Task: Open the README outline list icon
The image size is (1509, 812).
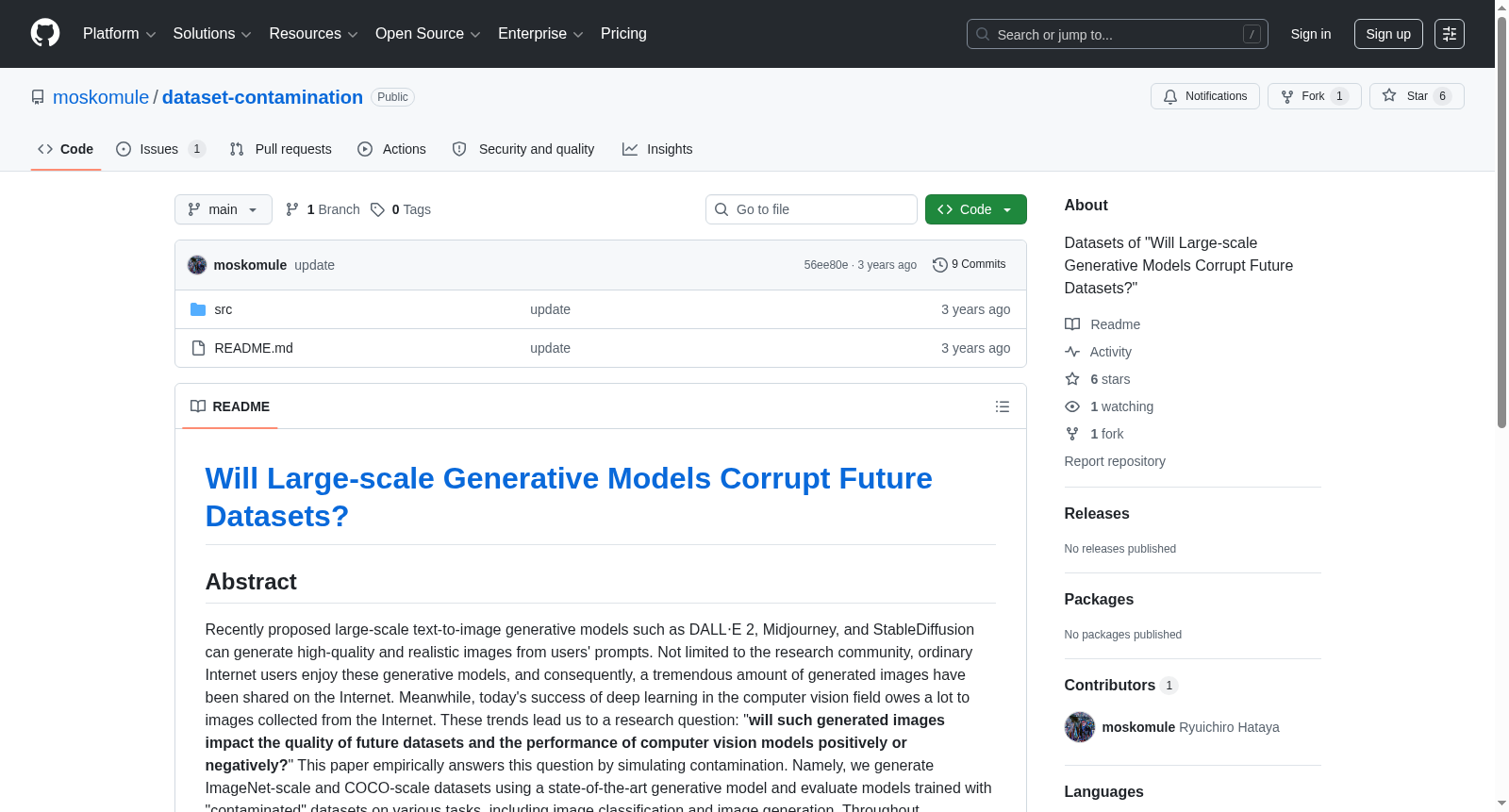Action: 1003,406
